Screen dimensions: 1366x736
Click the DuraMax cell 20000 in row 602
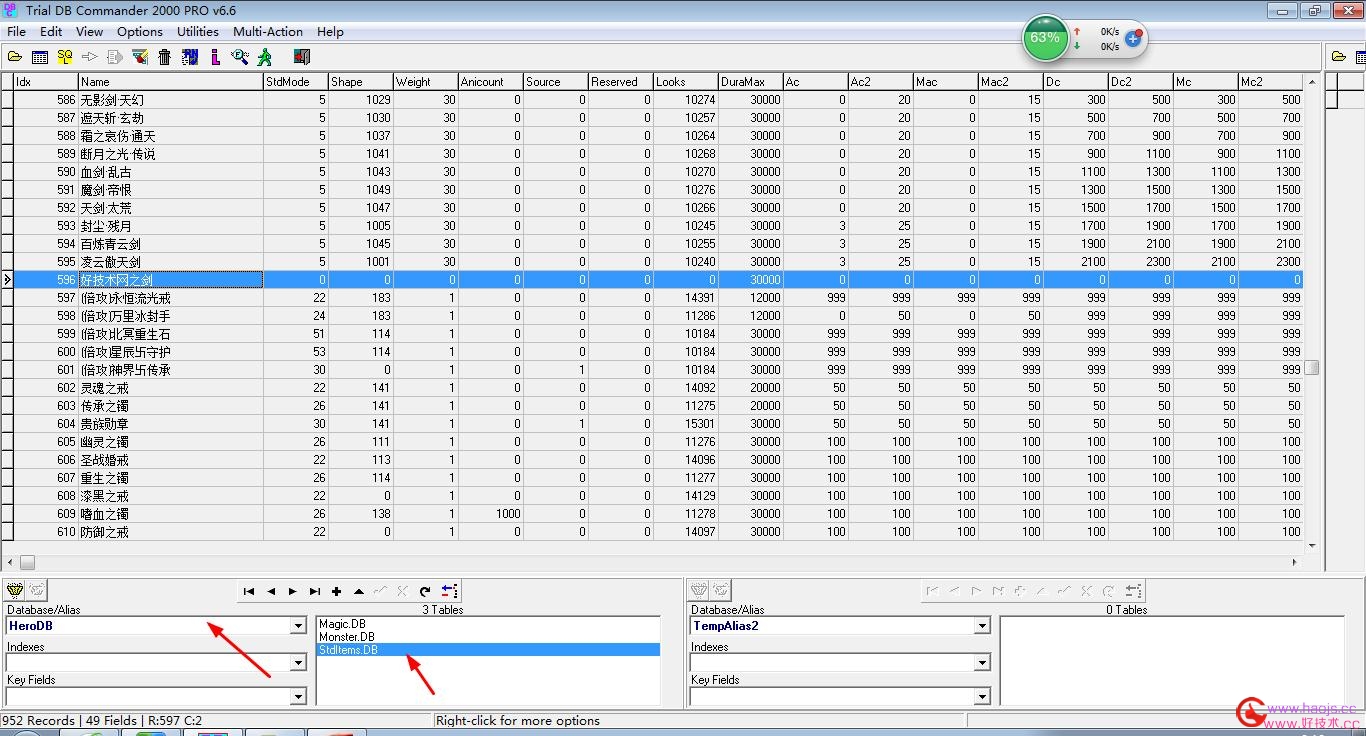[x=750, y=388]
